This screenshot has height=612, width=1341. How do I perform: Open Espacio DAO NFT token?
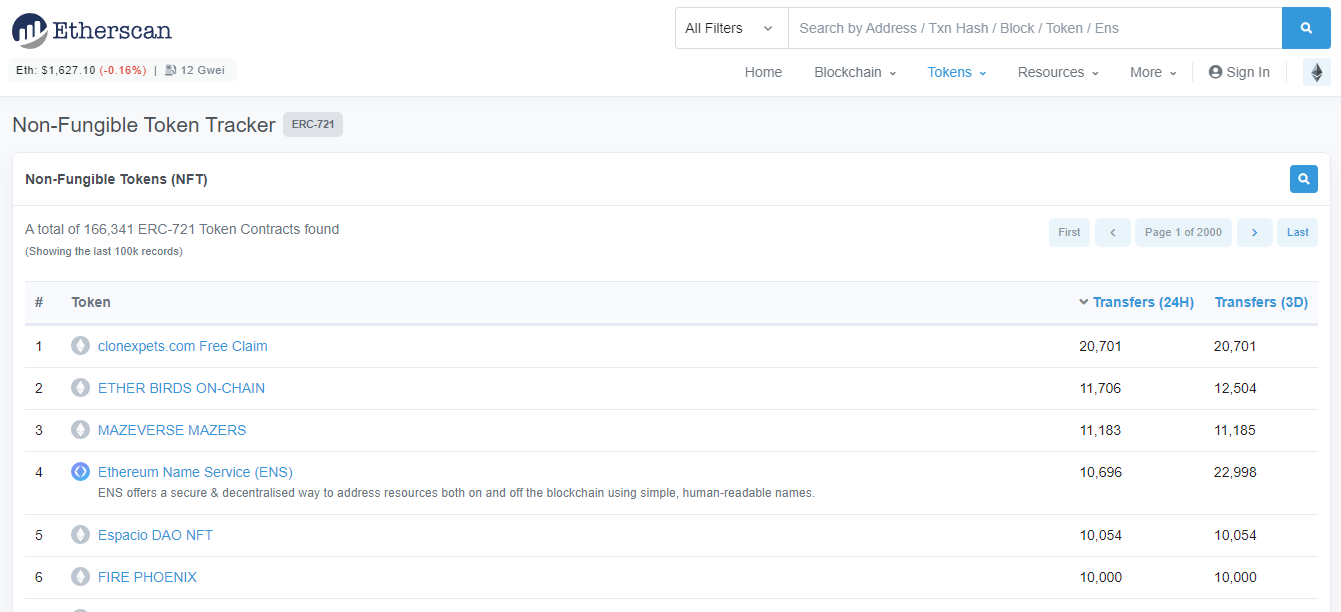155,535
